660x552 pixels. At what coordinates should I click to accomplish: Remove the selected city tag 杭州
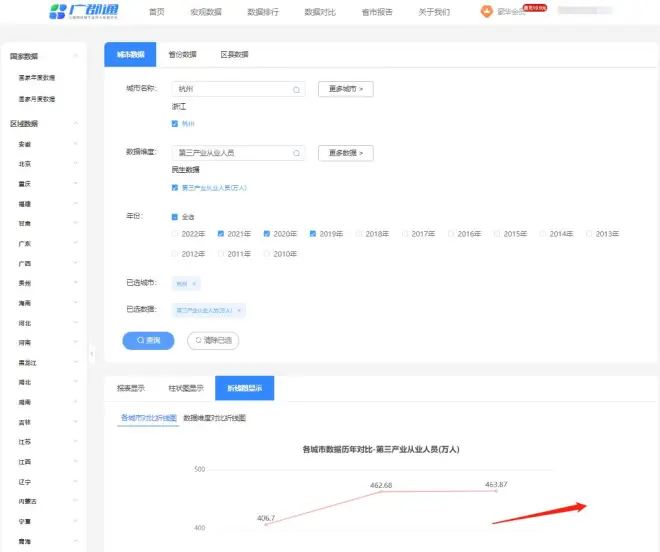tap(194, 283)
